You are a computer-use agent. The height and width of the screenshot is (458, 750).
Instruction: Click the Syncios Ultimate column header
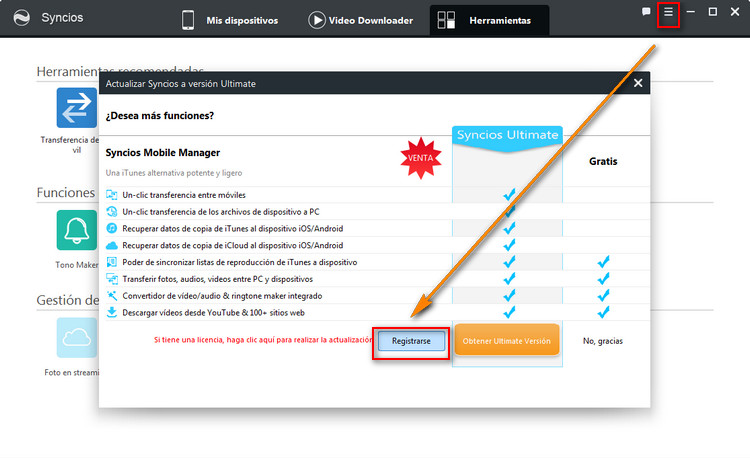507,138
